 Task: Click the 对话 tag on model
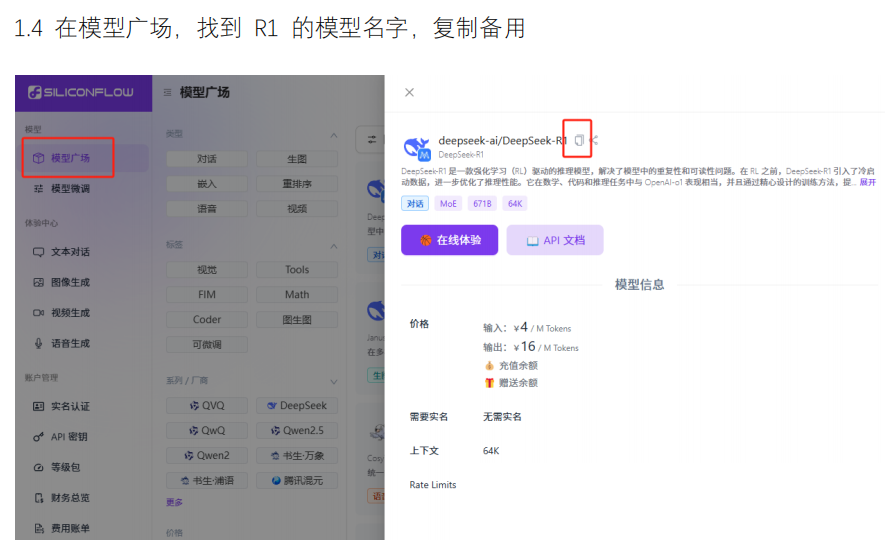415,203
